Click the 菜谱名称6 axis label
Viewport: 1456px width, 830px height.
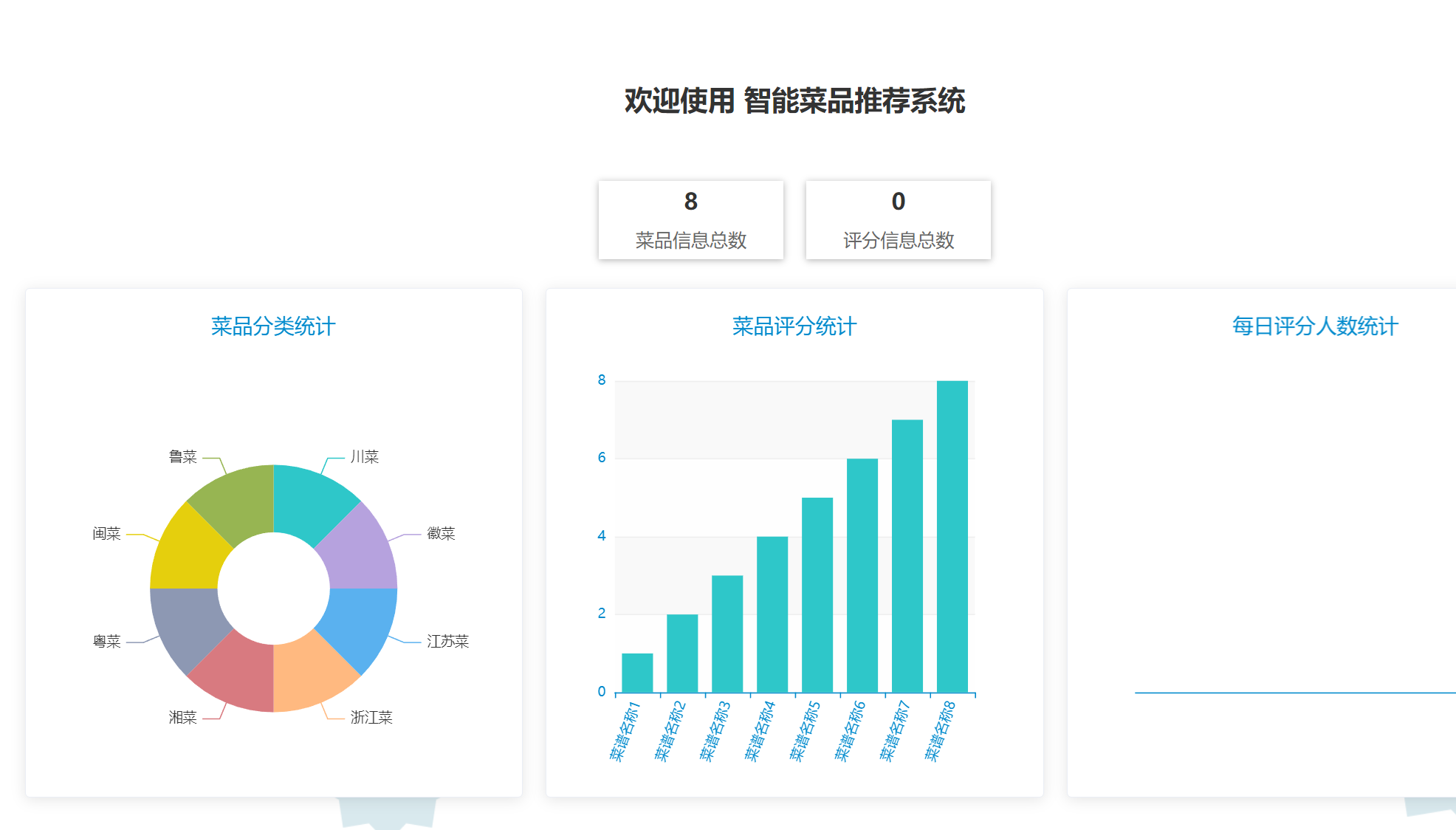(x=849, y=731)
